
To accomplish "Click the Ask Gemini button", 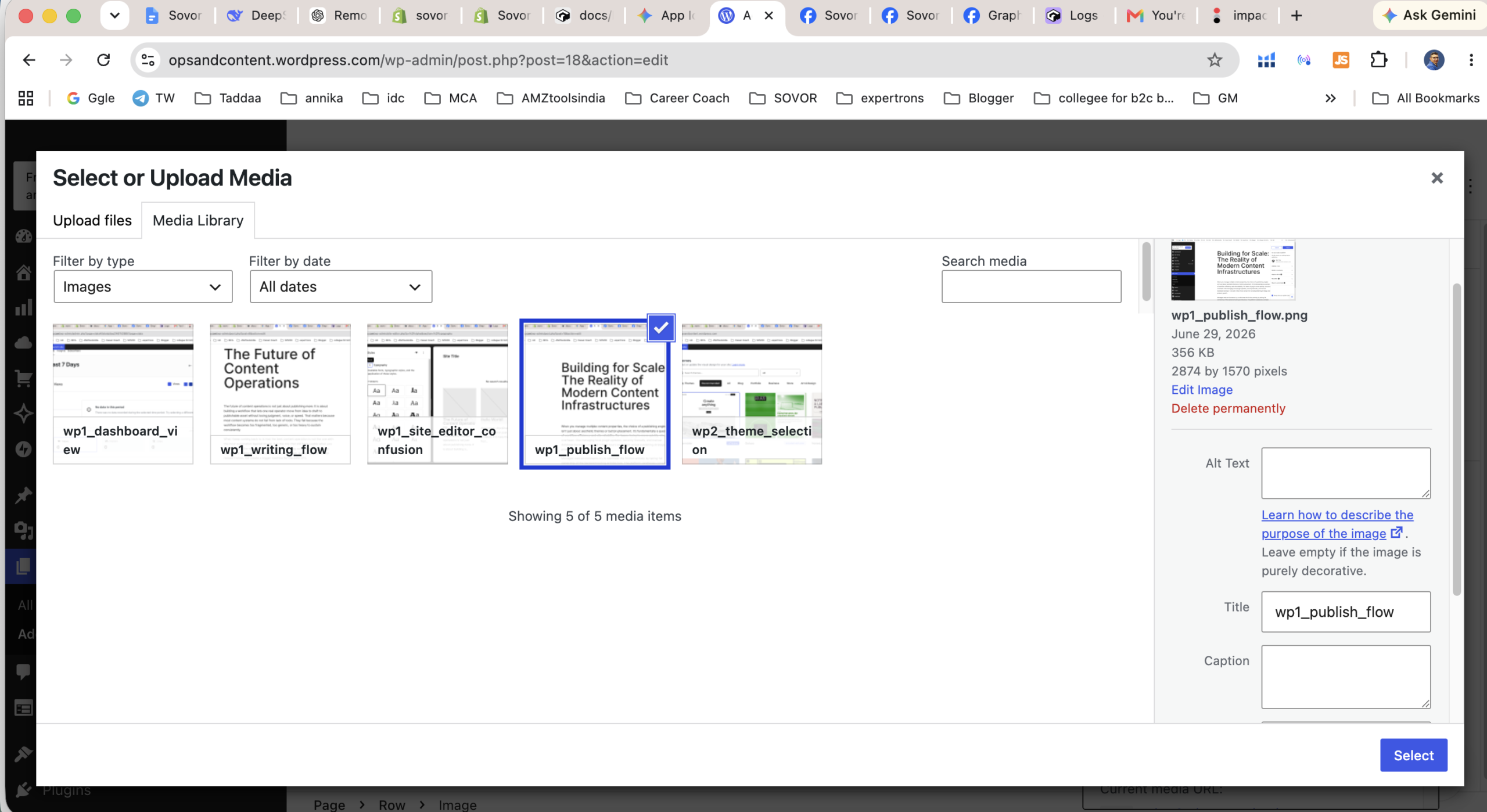I will 1429,15.
